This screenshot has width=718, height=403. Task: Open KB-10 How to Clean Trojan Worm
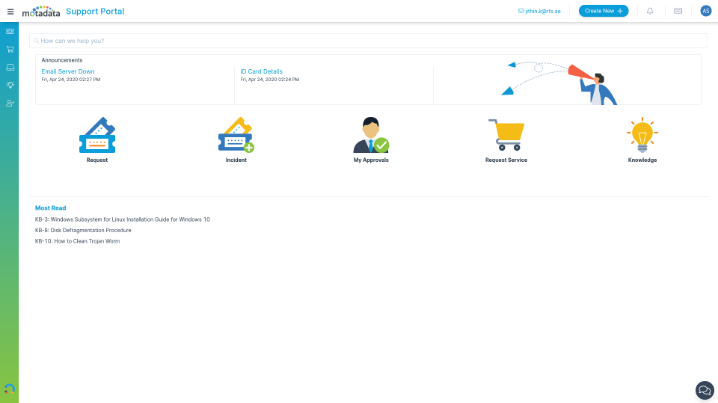77,241
